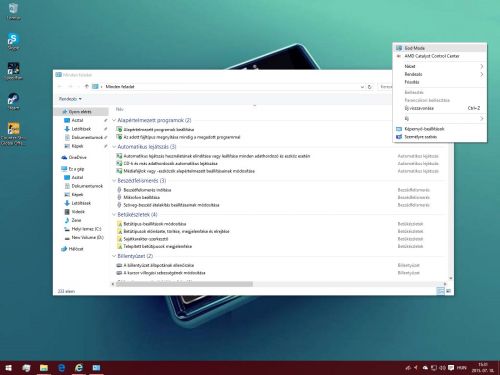Select Új visszavonása in context menu

(439, 108)
